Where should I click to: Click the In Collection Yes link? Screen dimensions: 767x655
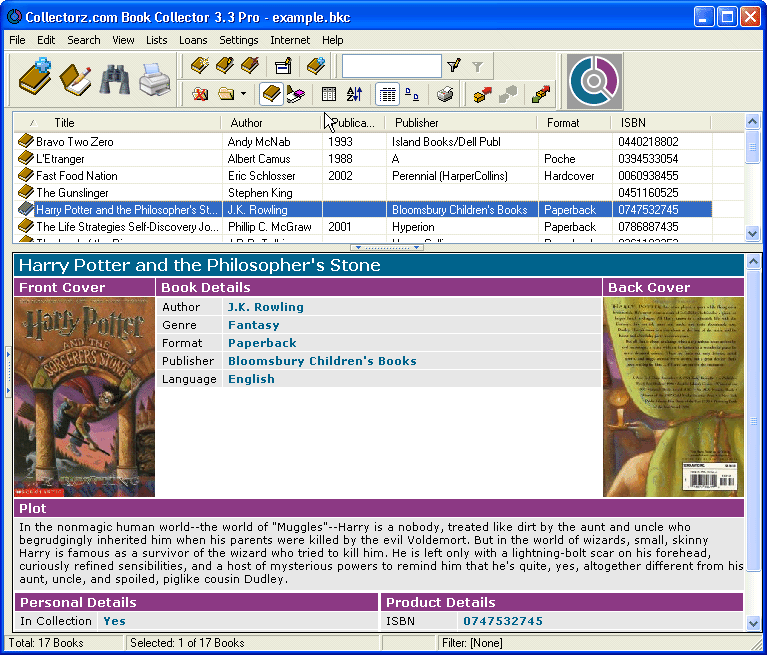click(114, 621)
